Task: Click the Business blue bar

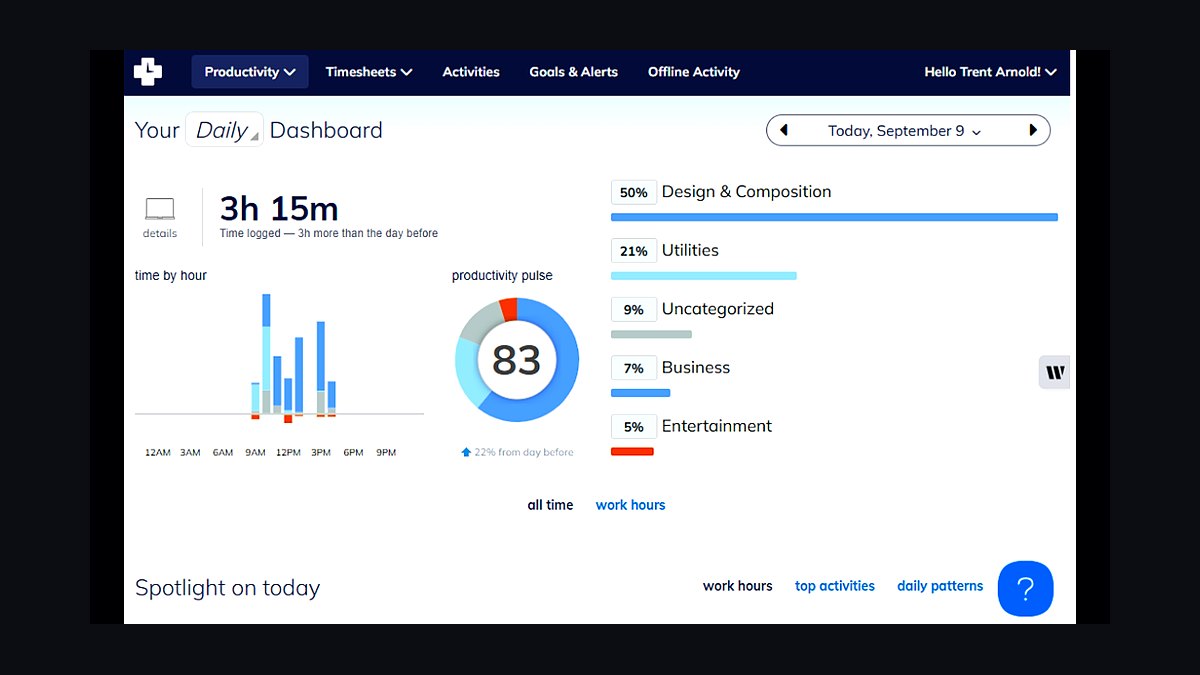Action: tap(640, 393)
